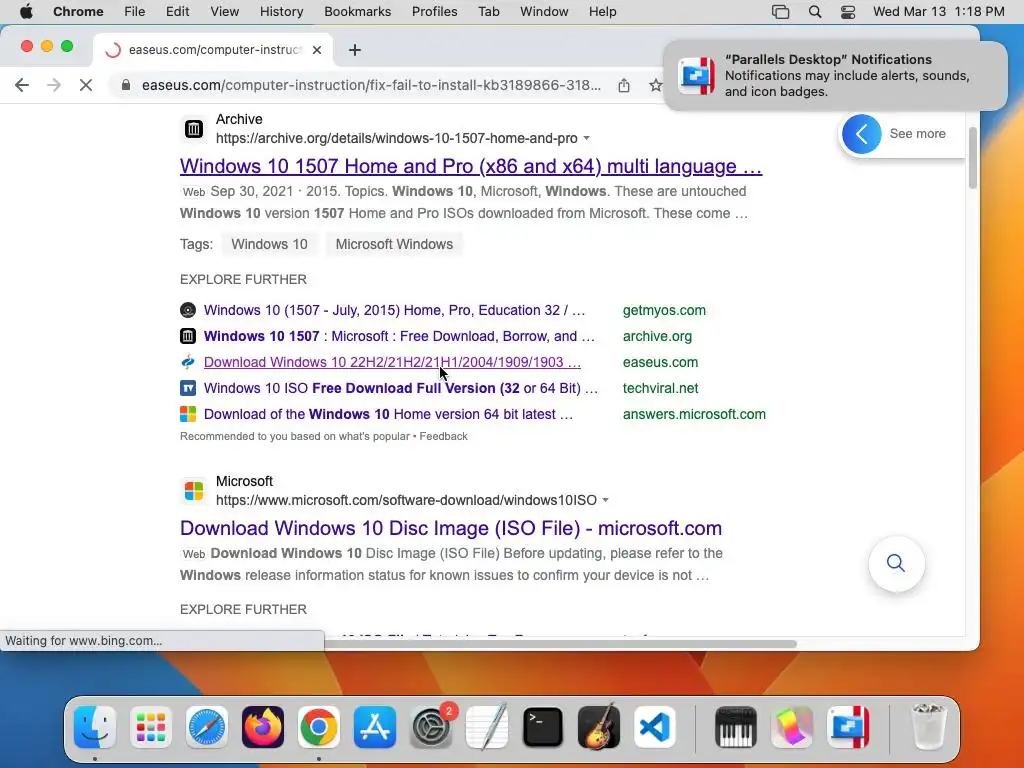Launch Safari from the dock
This screenshot has height=768, width=1024.
coord(207,727)
